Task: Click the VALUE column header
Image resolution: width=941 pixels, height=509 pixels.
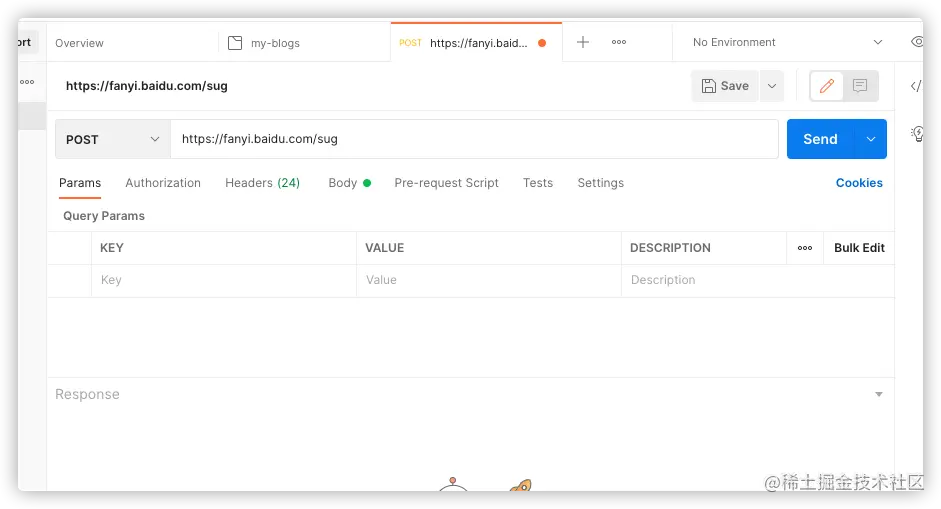Action: (x=385, y=248)
